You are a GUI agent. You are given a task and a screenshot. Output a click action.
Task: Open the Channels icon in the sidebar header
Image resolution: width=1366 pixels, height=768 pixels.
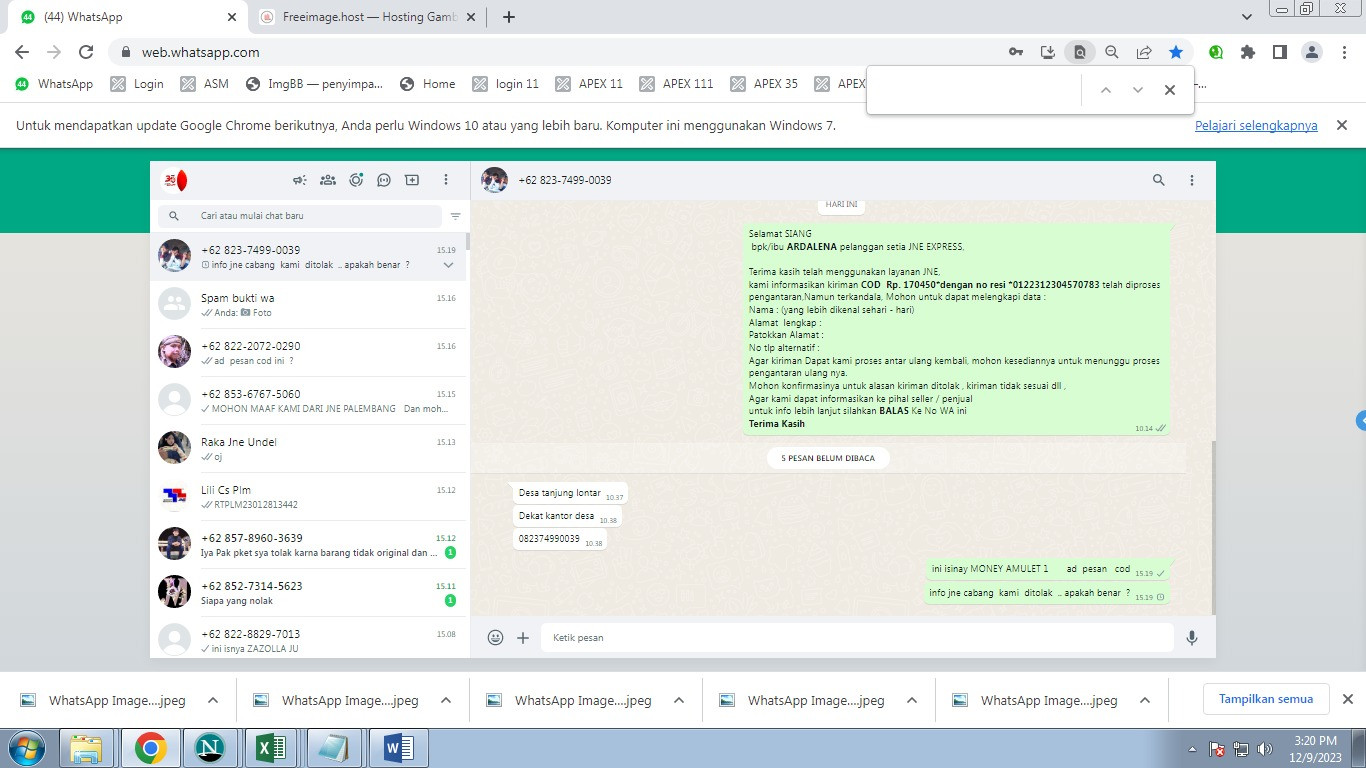[x=384, y=180]
